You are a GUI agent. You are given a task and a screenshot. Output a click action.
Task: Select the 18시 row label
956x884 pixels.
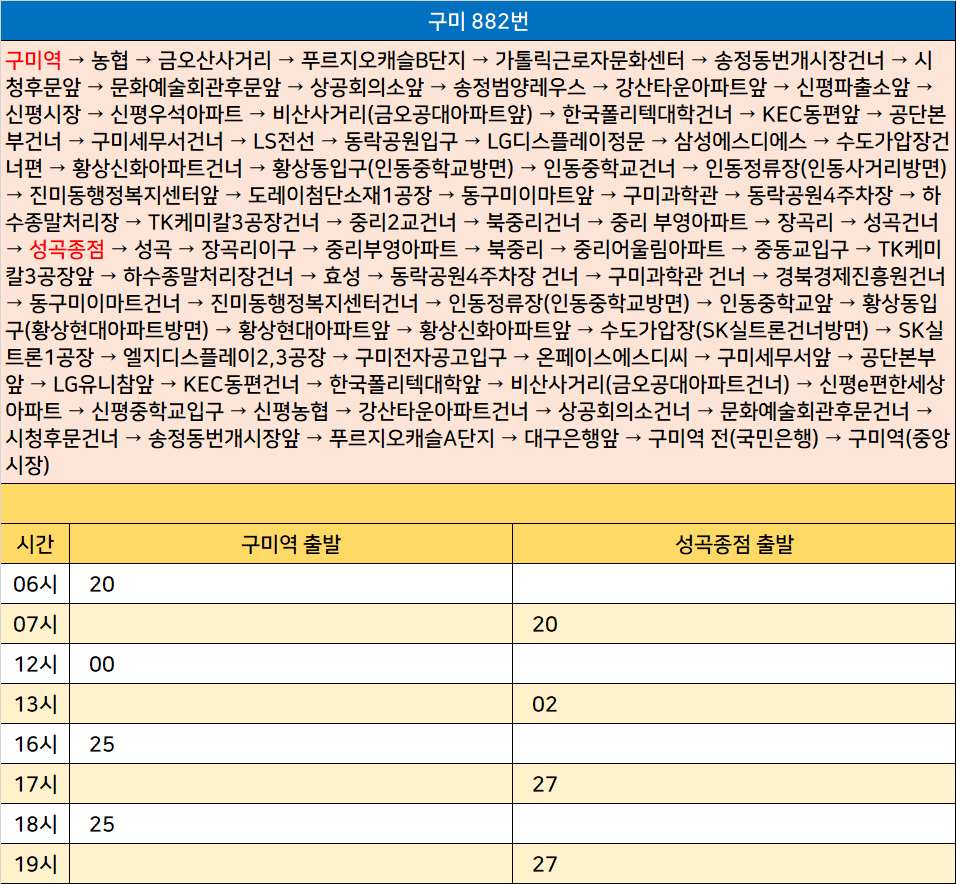click(35, 824)
